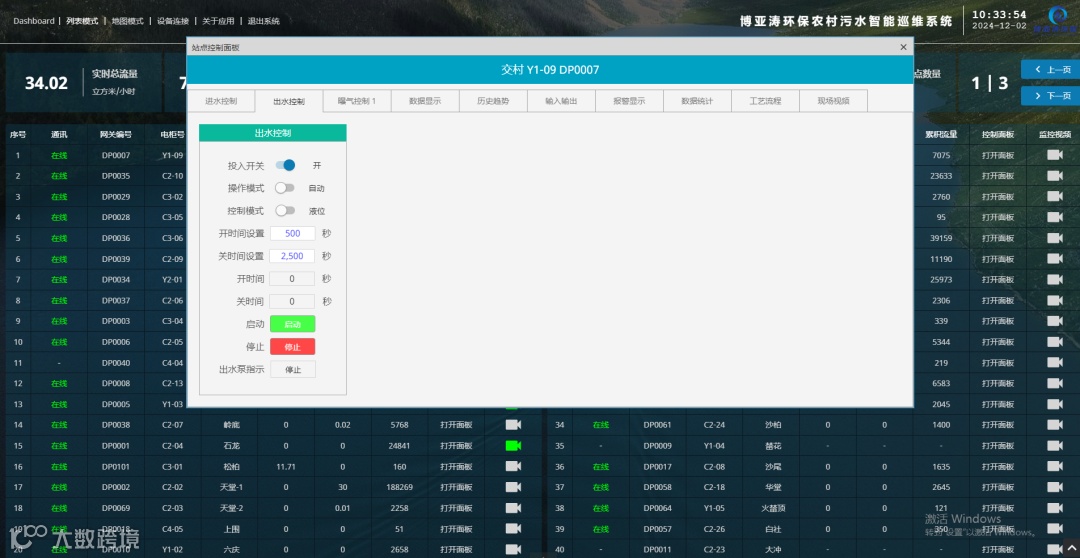1080x558 pixels.
Task: Click gateway number DP0035 in row 2
Action: [116, 176]
